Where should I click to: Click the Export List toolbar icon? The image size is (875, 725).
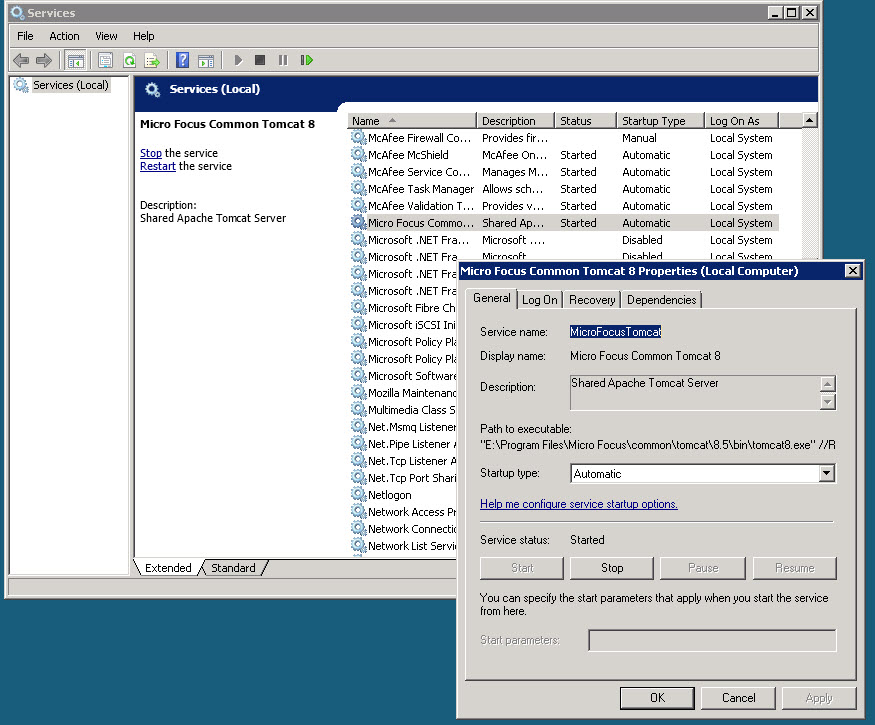point(152,61)
